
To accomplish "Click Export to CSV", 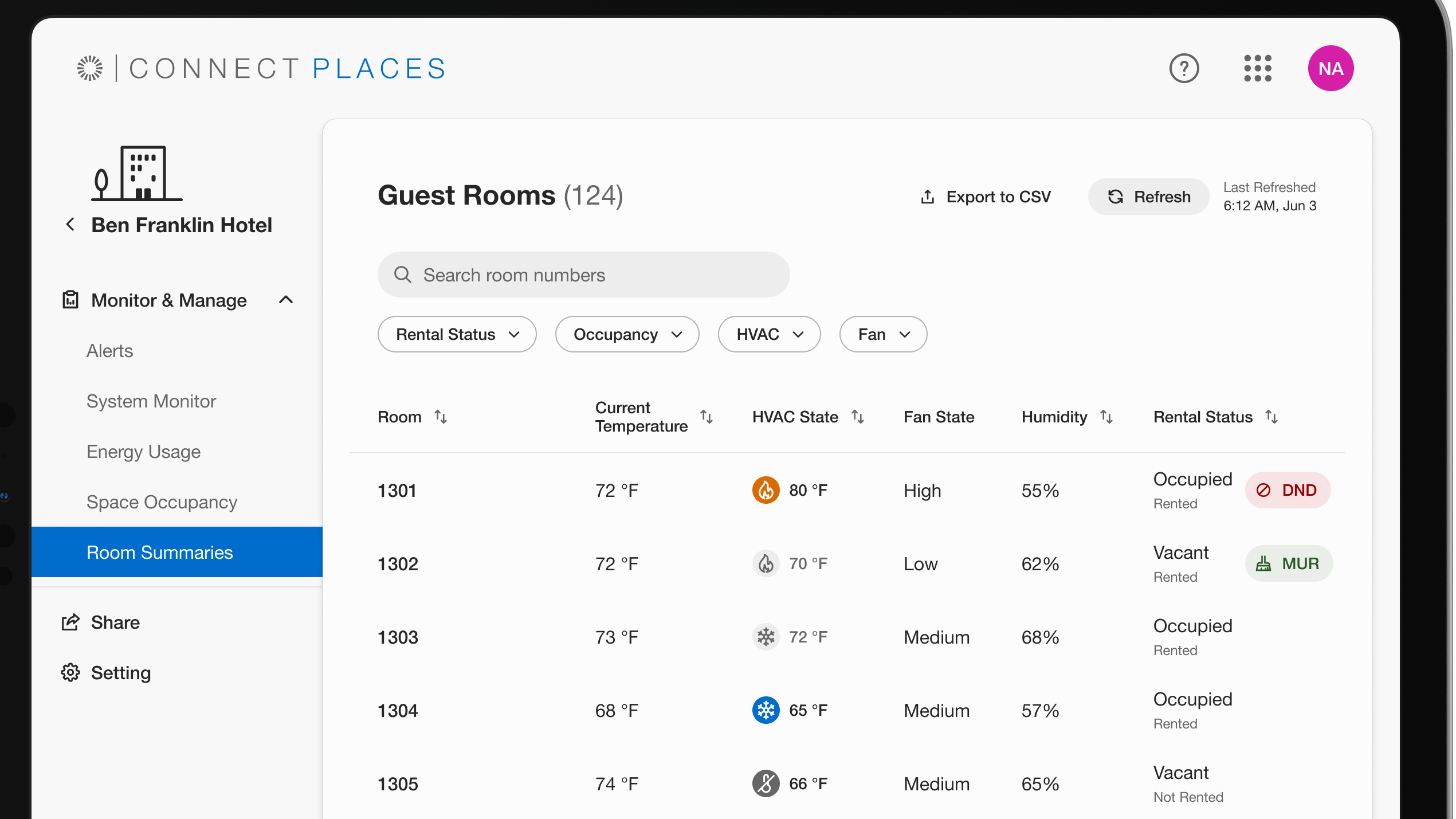I will coord(986,197).
